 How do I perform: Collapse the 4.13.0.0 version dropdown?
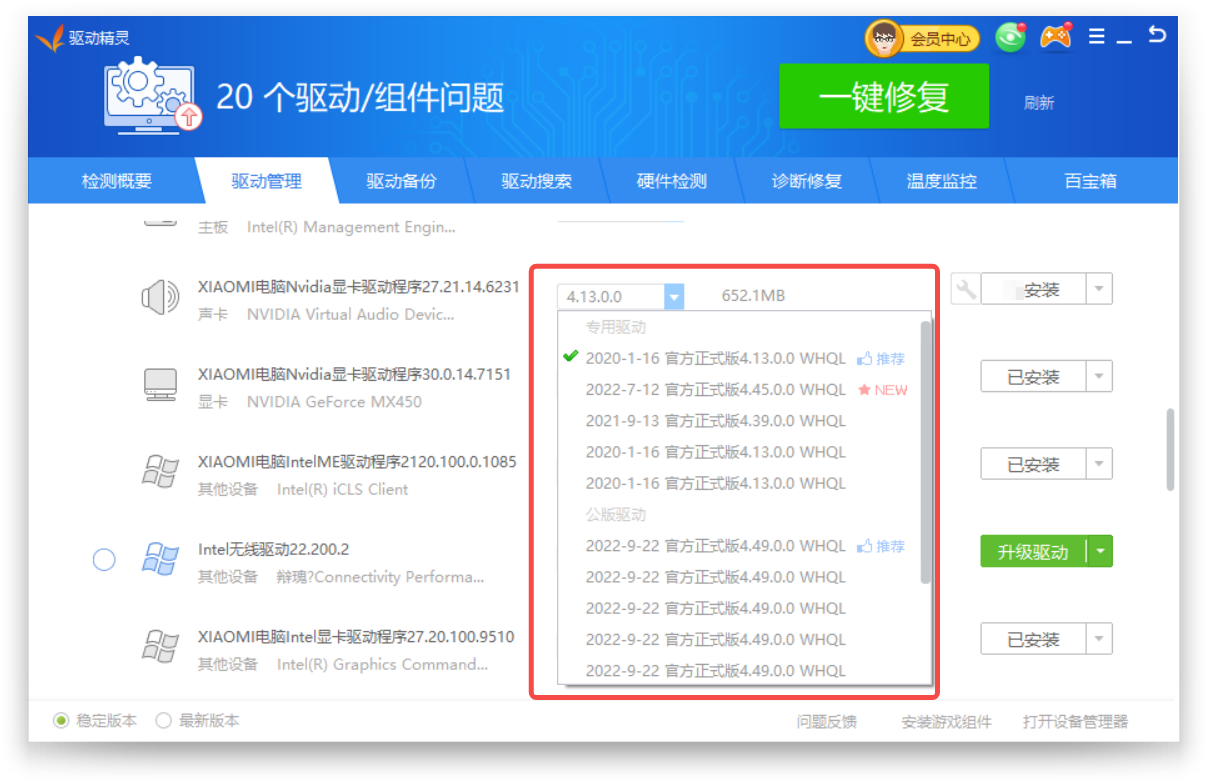[675, 297]
